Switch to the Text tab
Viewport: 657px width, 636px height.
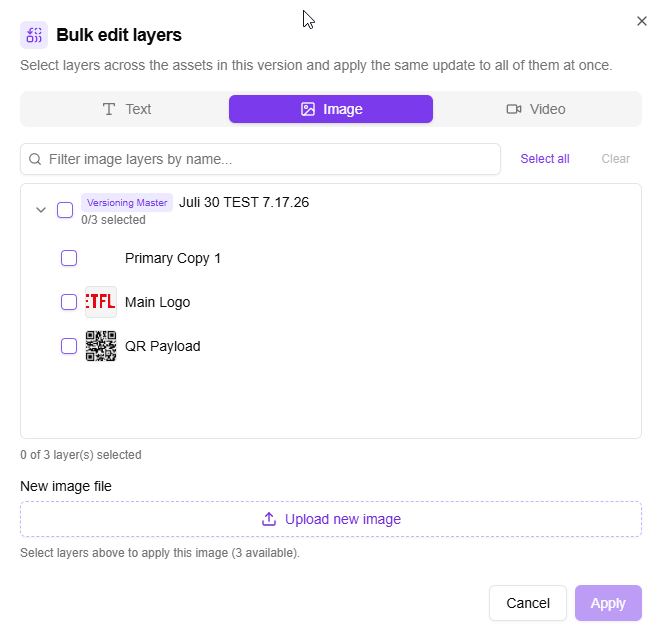click(127, 109)
